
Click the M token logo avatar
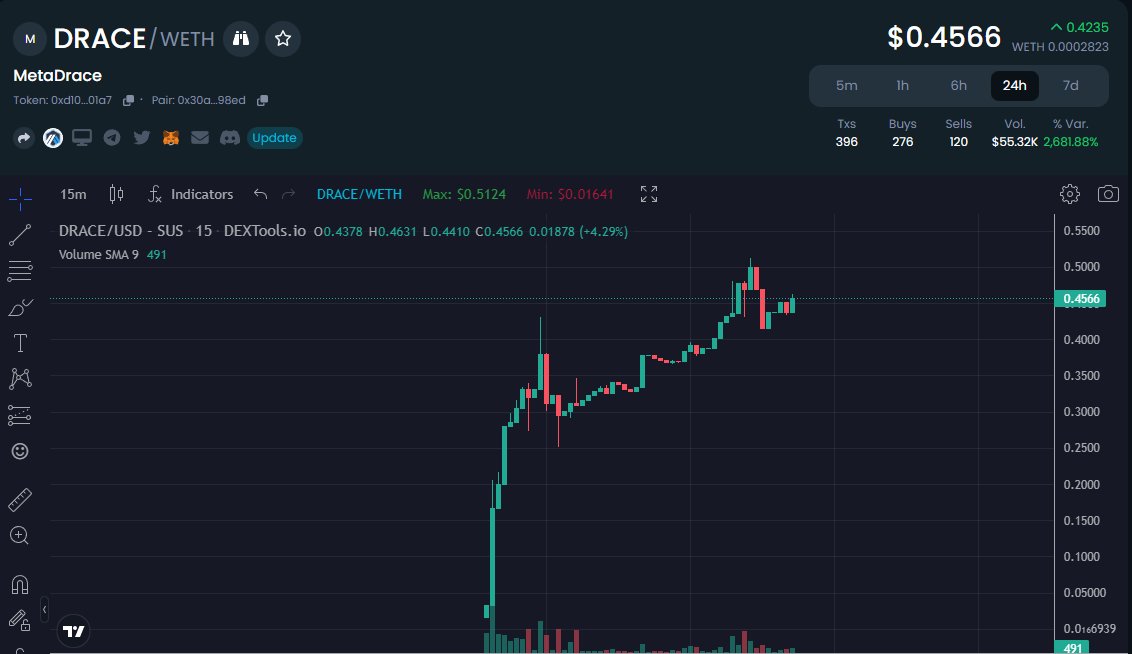30,39
